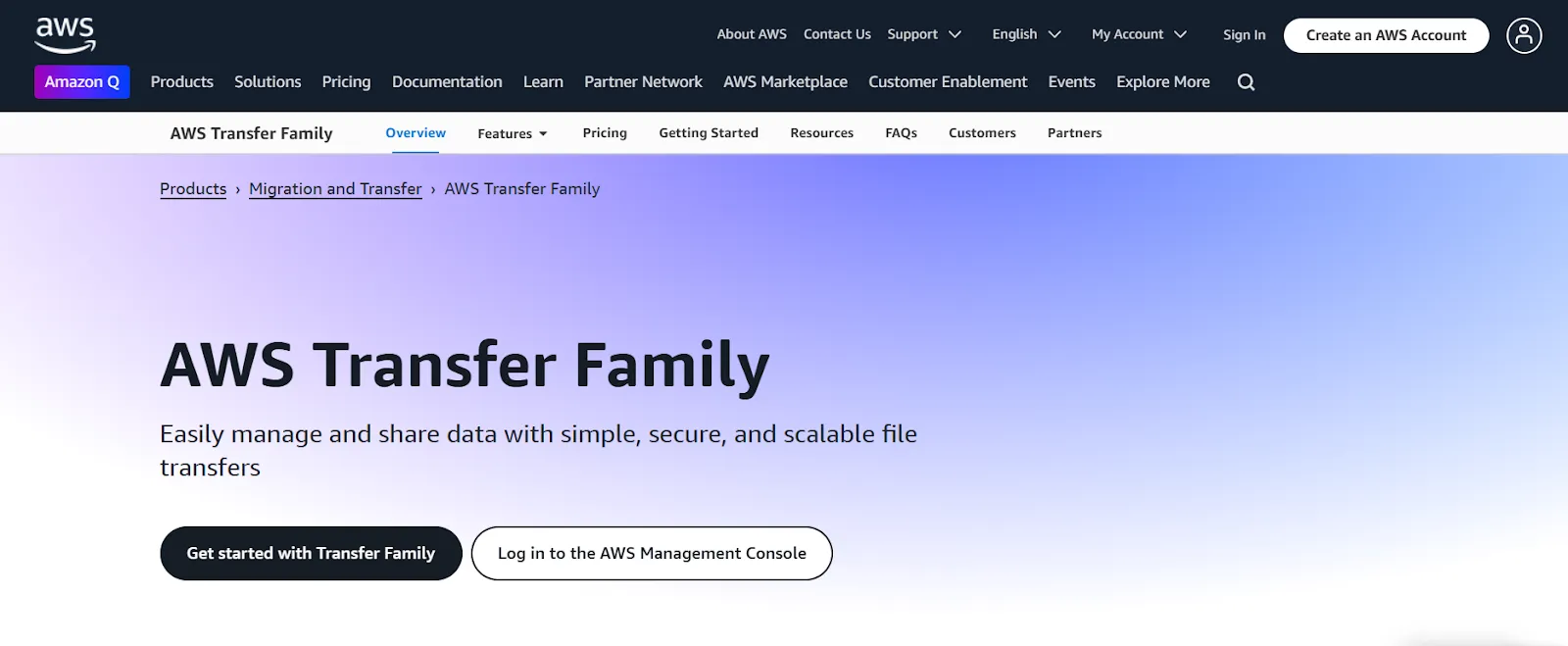The width and height of the screenshot is (1568, 646).
Task: Expand the Support dropdown
Action: pyautogui.click(x=924, y=34)
